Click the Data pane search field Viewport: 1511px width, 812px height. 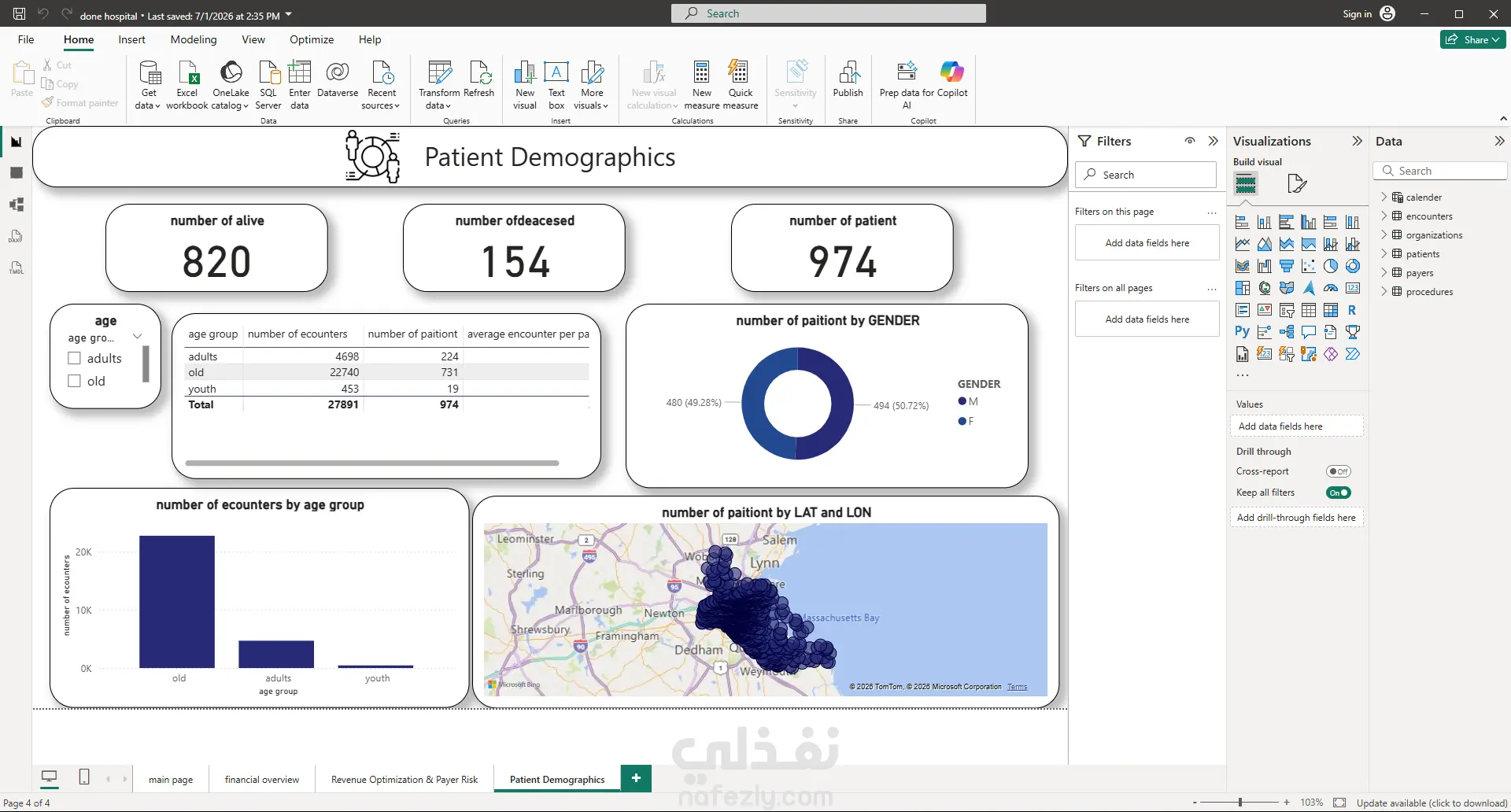coord(1441,171)
